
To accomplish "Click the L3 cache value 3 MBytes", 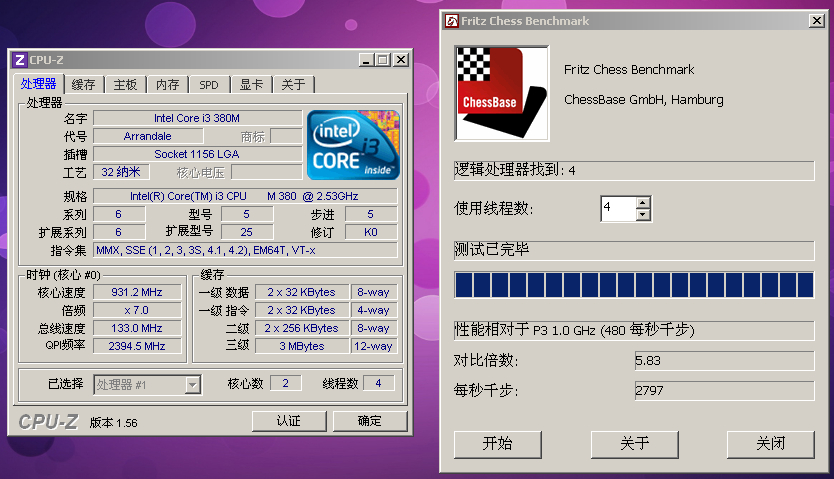I will click(x=302, y=346).
